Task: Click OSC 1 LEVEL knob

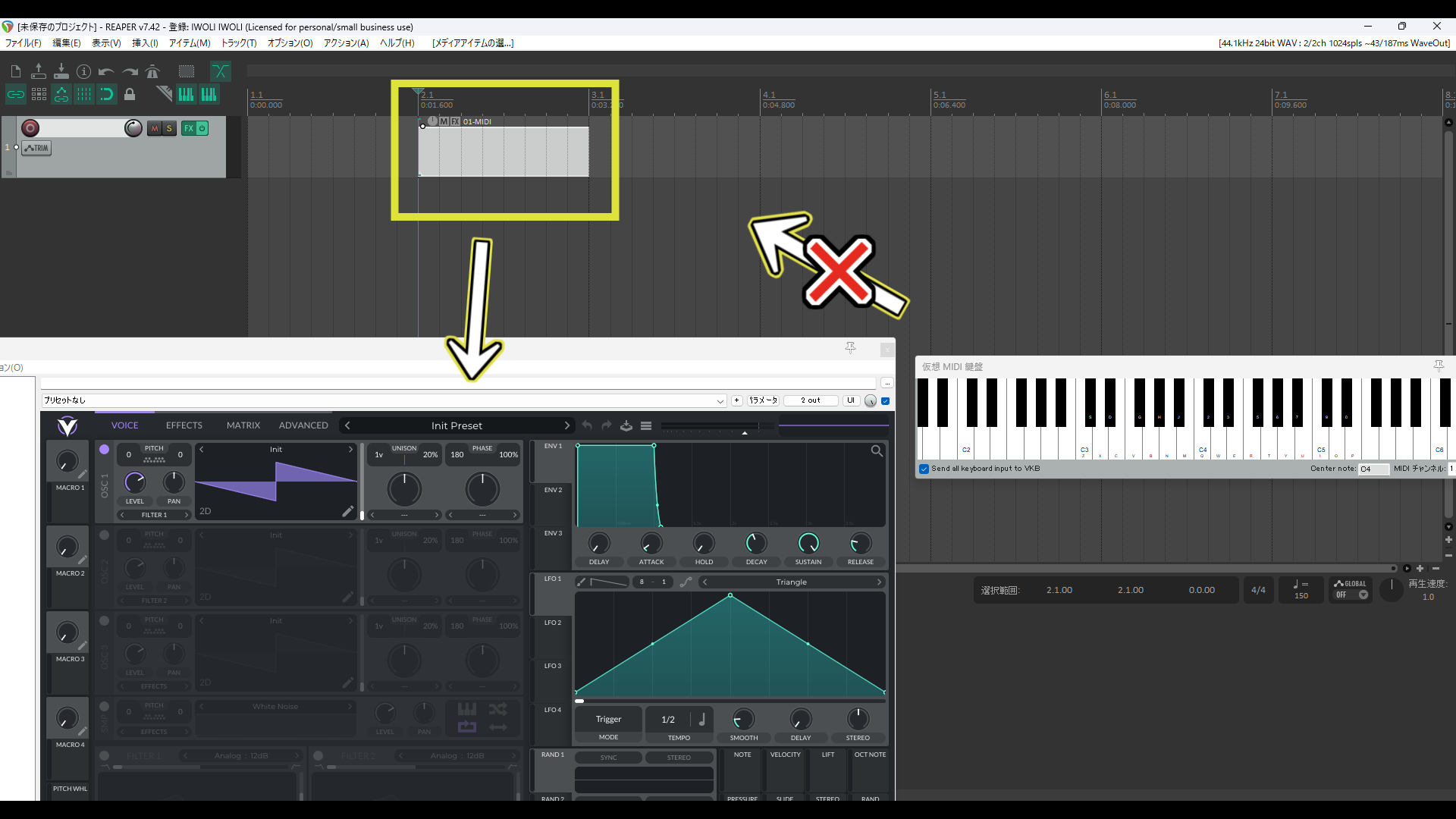Action: pos(135,482)
